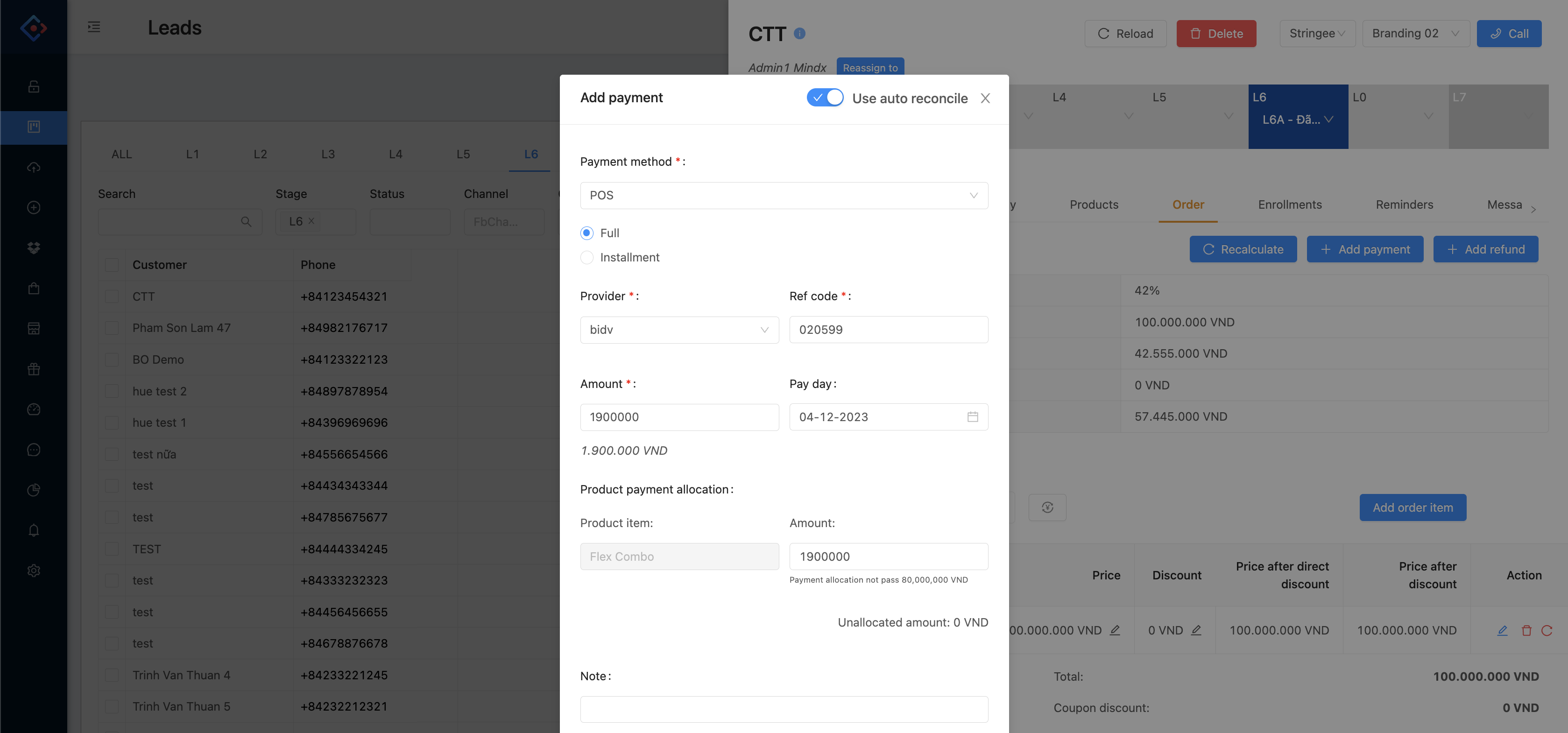This screenshot has width=1568, height=733.
Task: Click the sidebar collapse menu icon
Action: [x=94, y=27]
